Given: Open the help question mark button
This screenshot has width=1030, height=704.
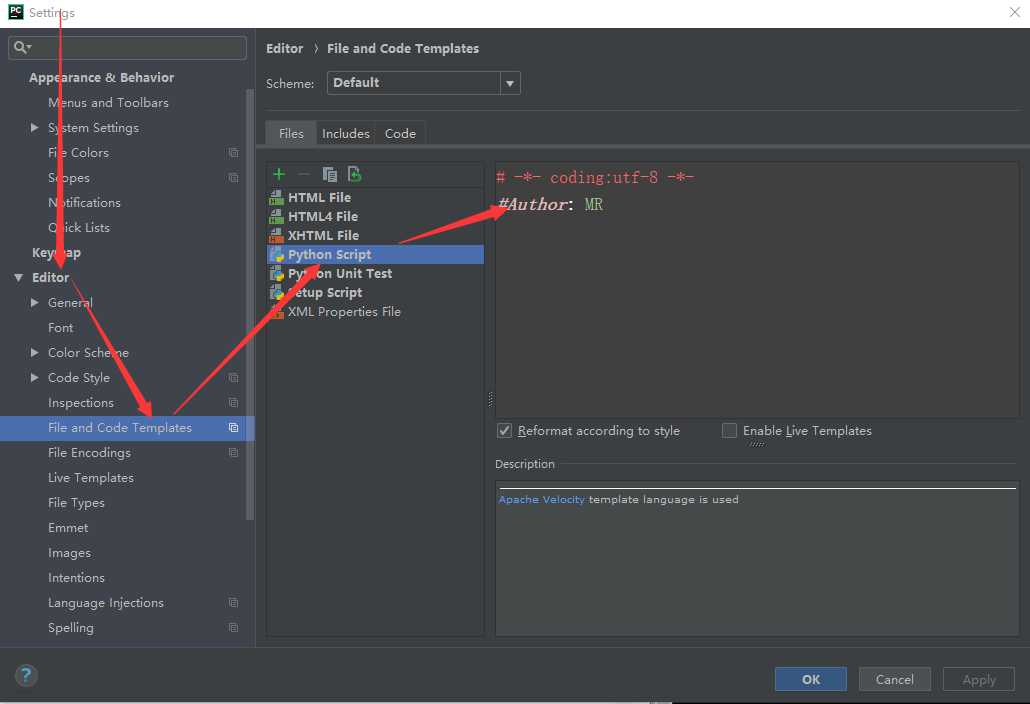Looking at the screenshot, I should click(x=26, y=675).
